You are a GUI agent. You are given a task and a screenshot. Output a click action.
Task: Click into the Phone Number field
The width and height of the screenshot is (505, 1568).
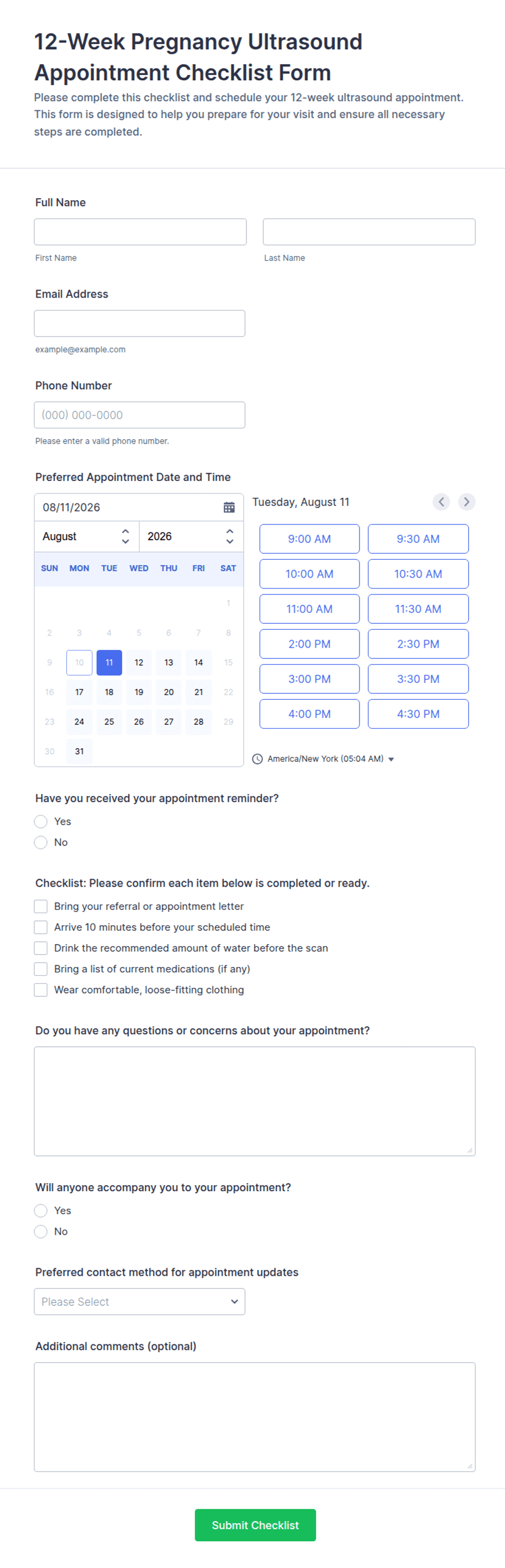(140, 415)
